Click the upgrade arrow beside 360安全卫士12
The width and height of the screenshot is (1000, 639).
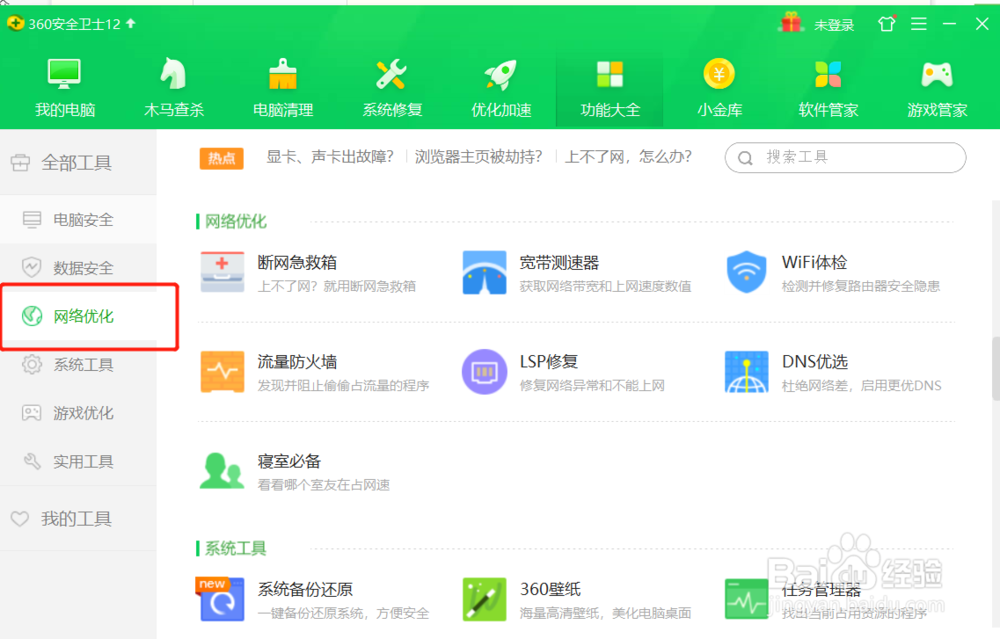pos(131,24)
